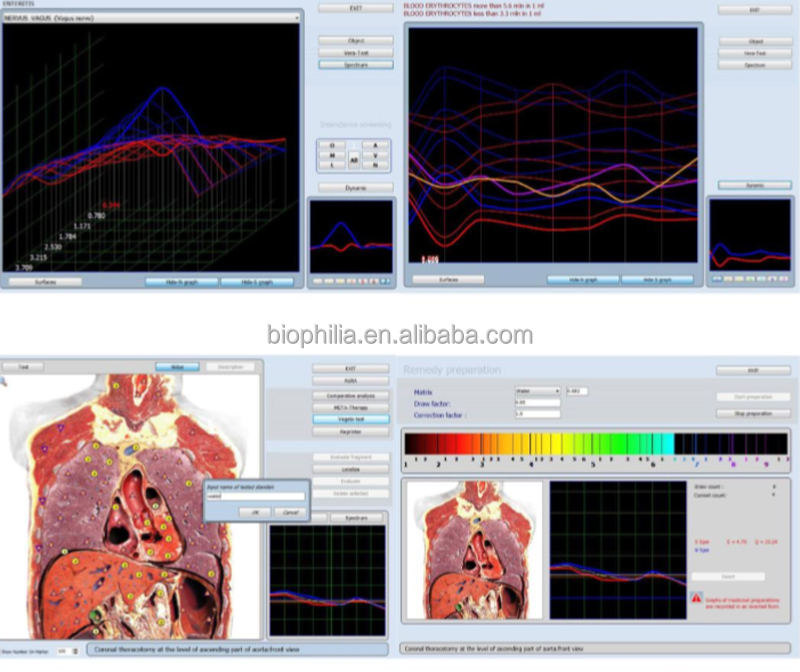
Task: Open the Nervus Vagus object dropdown
Action: point(152,18)
